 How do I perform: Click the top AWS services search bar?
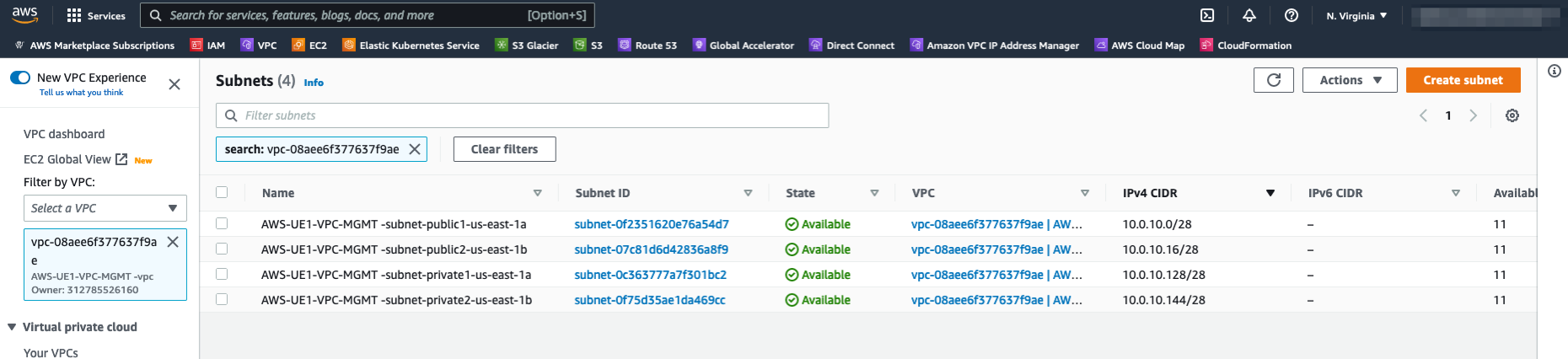point(368,15)
